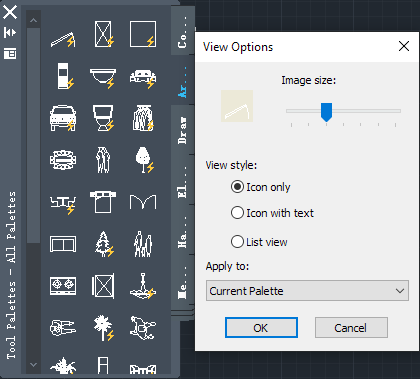Screen dimensions: 420x379
Task: Pick the stove cooktop block icon
Action: point(63,286)
